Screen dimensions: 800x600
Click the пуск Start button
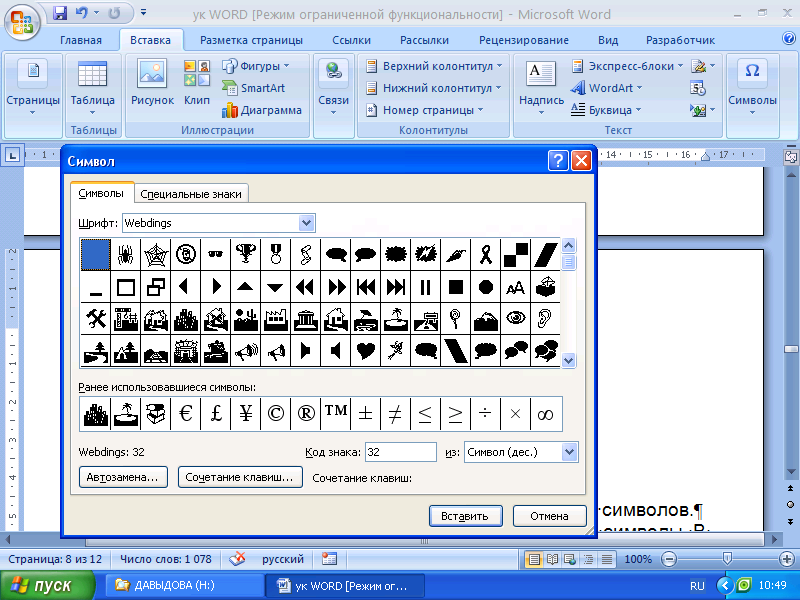47,585
